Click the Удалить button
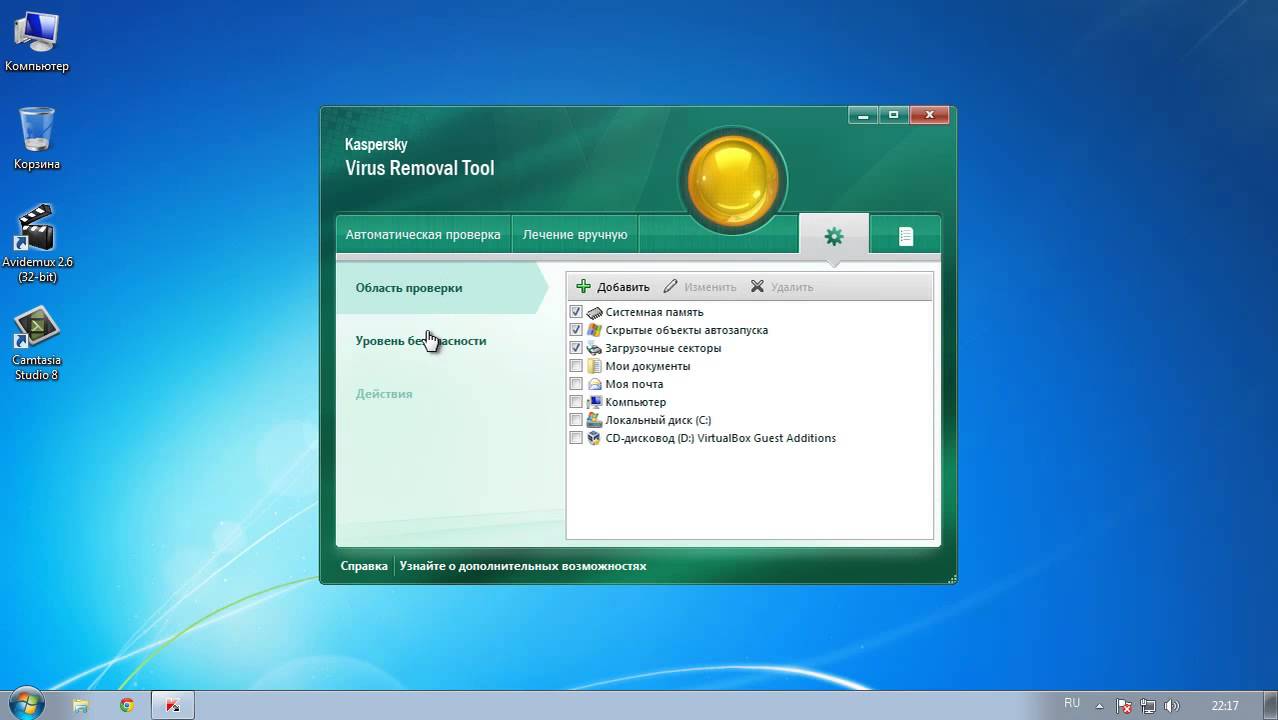1278x720 pixels. [x=782, y=287]
